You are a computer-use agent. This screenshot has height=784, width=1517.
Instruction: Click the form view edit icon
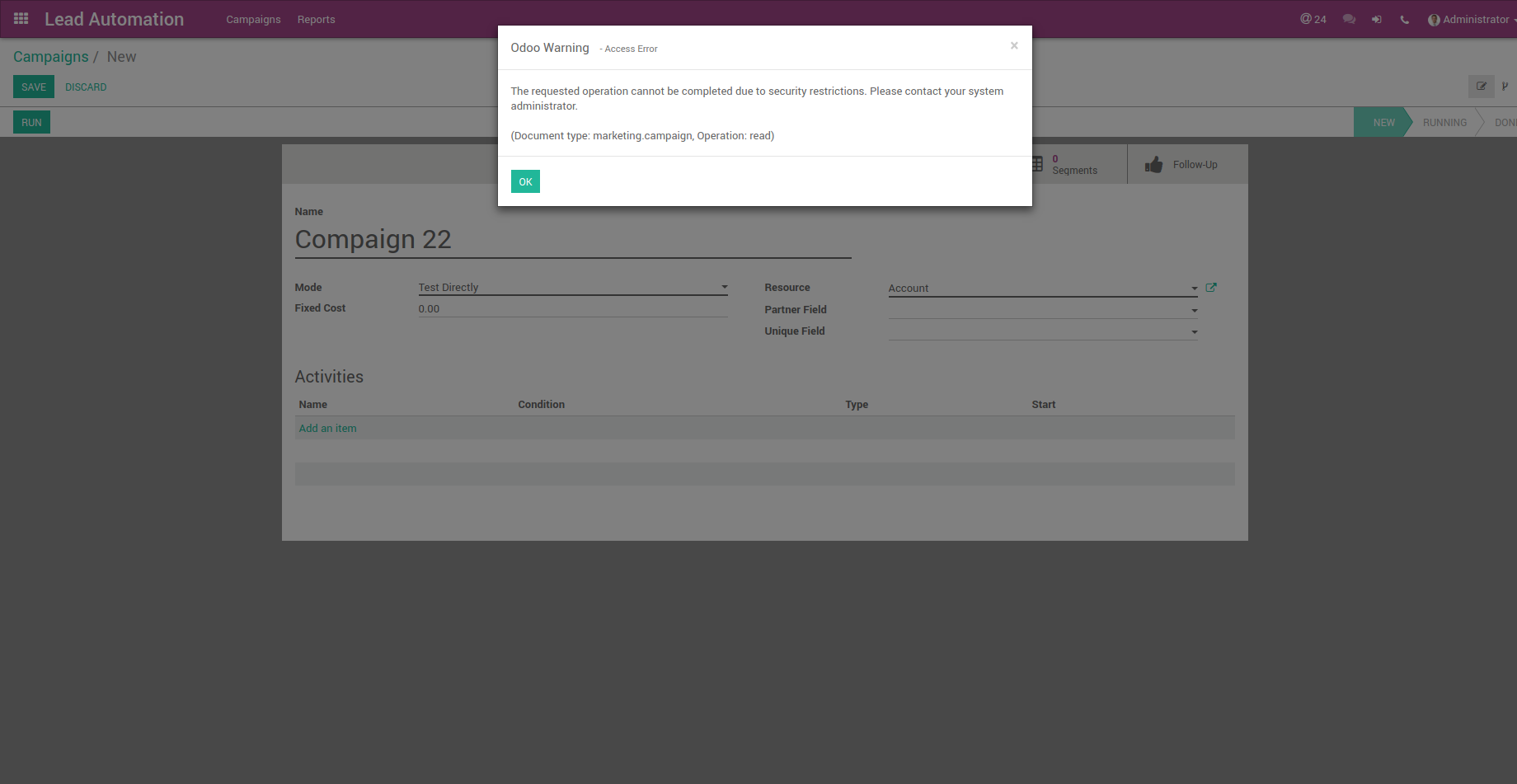click(x=1482, y=86)
